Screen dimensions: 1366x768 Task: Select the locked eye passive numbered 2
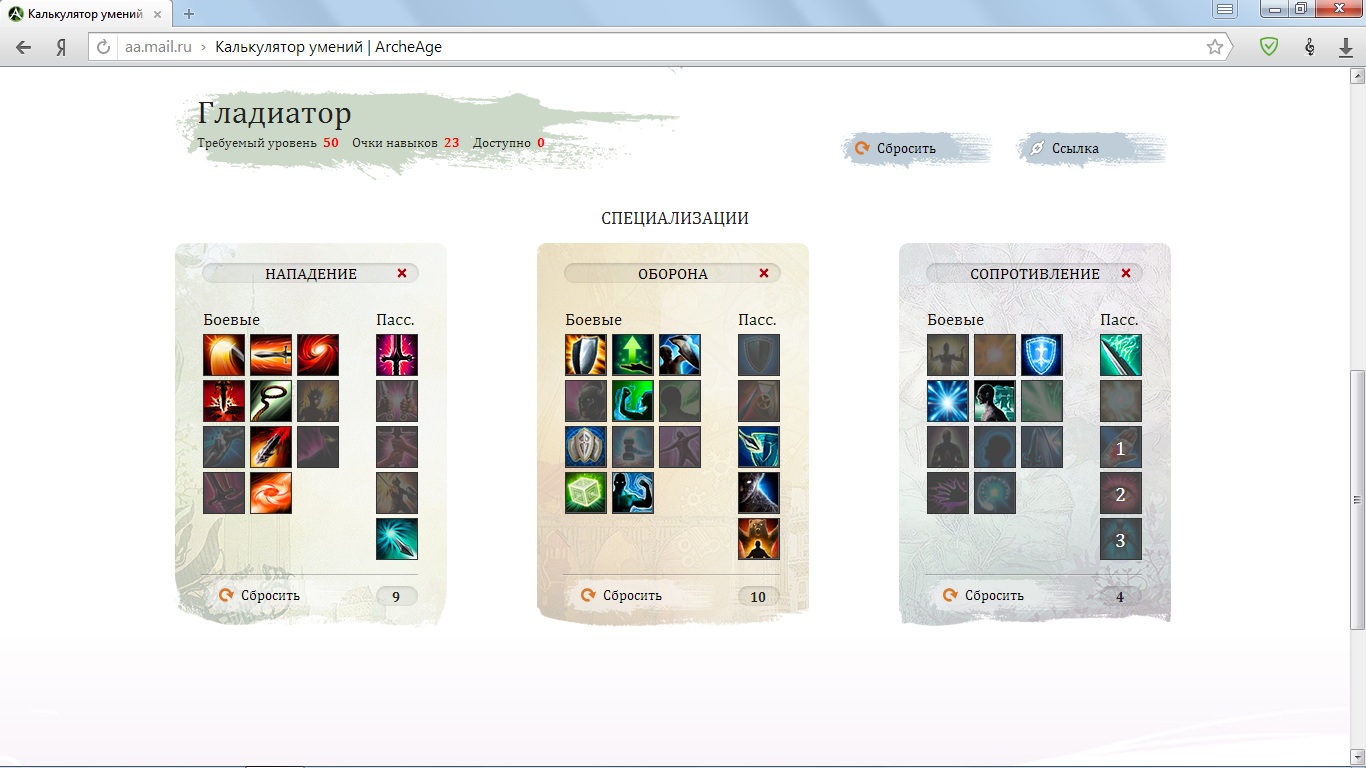pos(1121,493)
